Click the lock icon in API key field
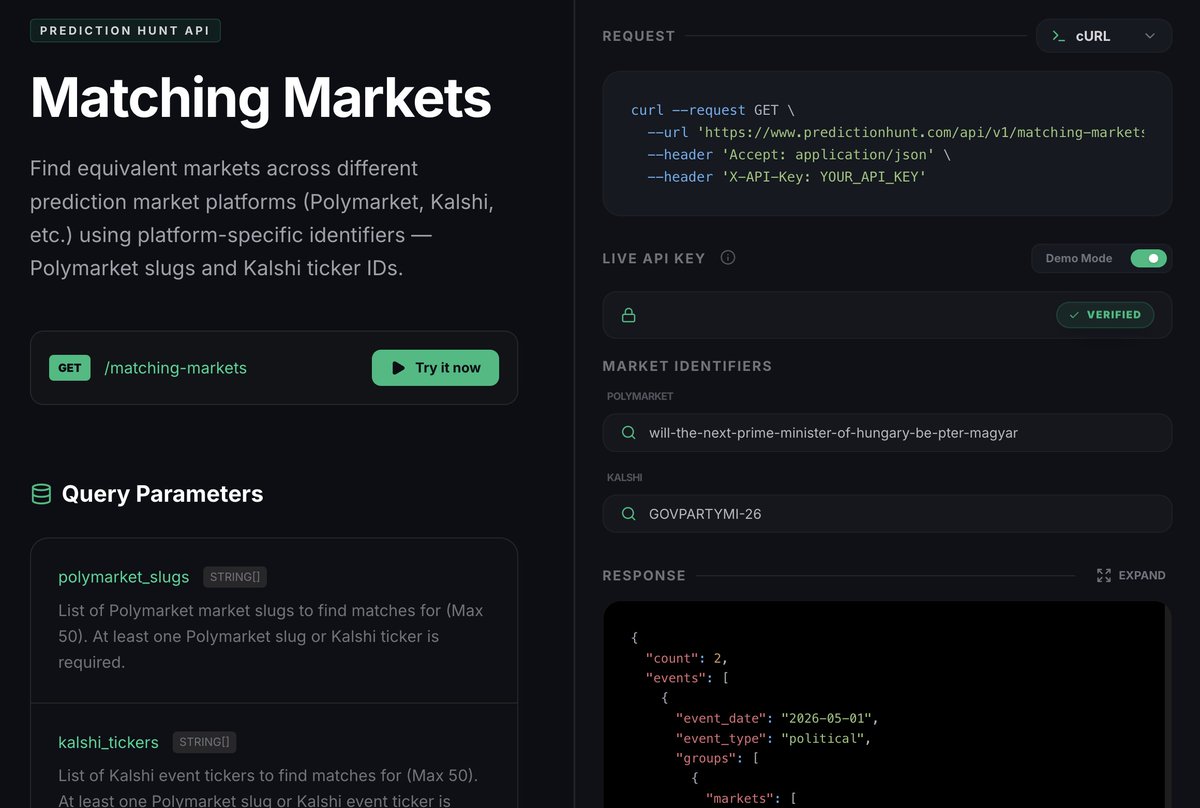This screenshot has height=808, width=1200. point(629,315)
